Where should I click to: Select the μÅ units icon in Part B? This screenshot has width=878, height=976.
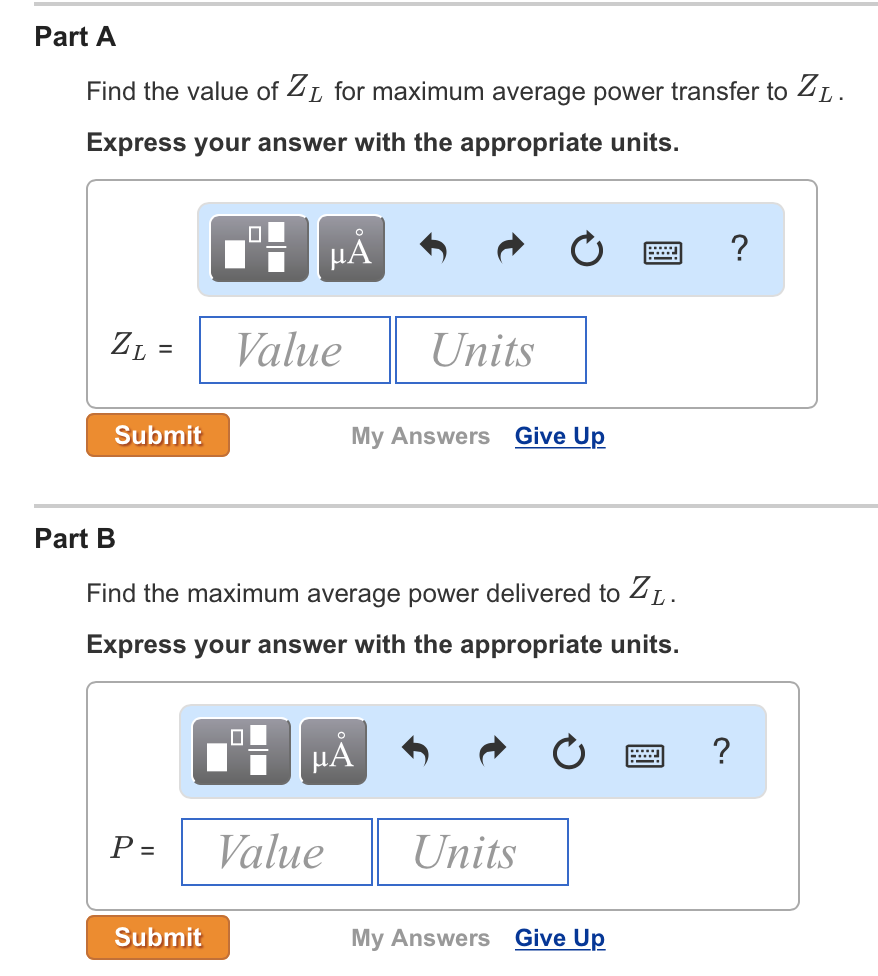pos(333,751)
